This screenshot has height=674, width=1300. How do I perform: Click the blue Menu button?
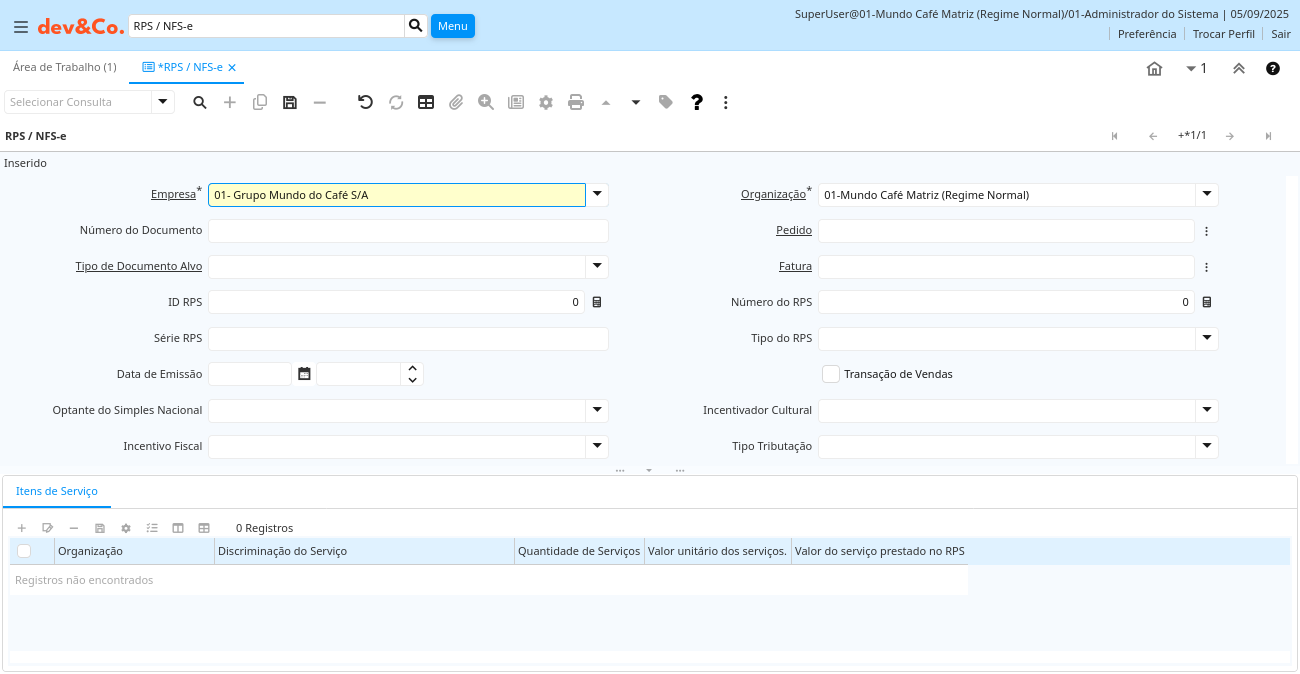pyautogui.click(x=452, y=26)
